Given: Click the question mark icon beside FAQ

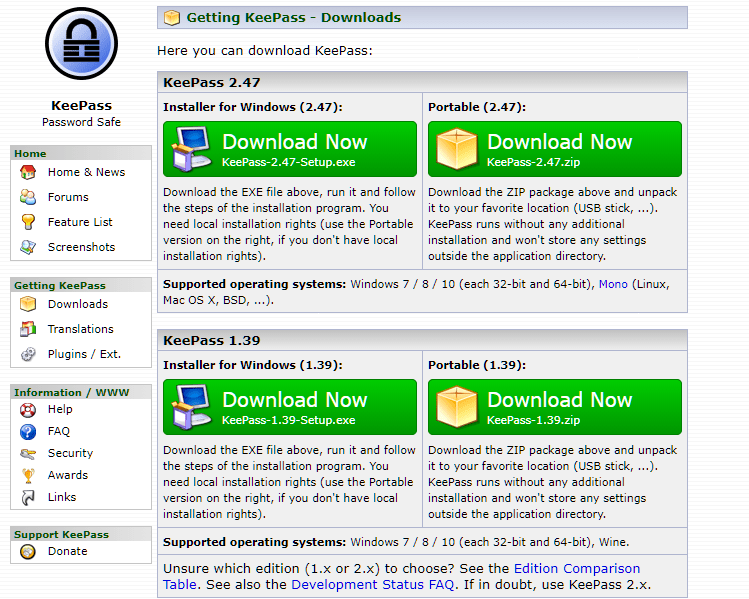Looking at the screenshot, I should pyautogui.click(x=28, y=432).
